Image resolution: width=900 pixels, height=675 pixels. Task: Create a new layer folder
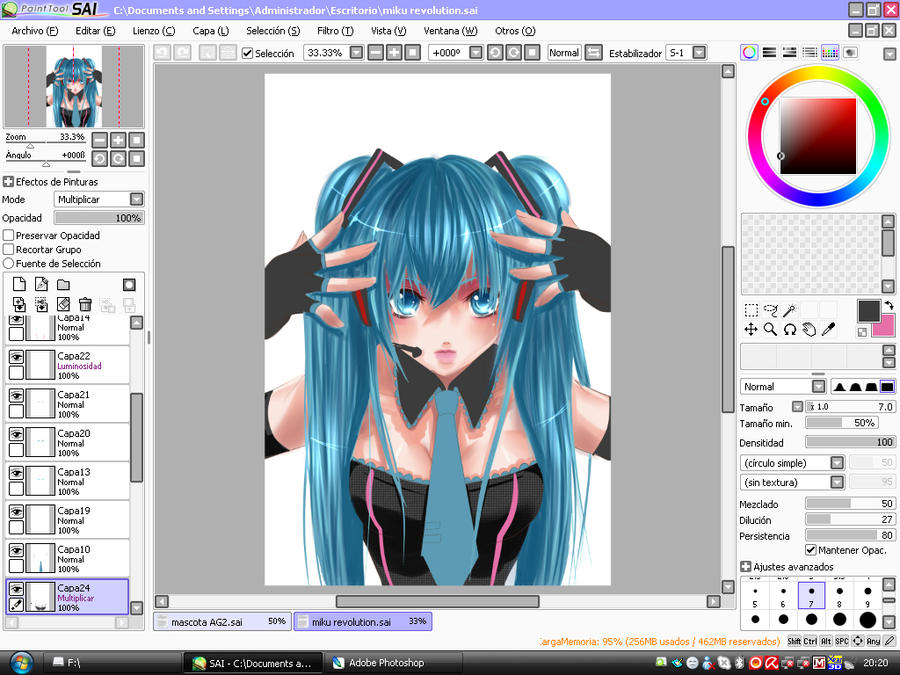(x=62, y=285)
